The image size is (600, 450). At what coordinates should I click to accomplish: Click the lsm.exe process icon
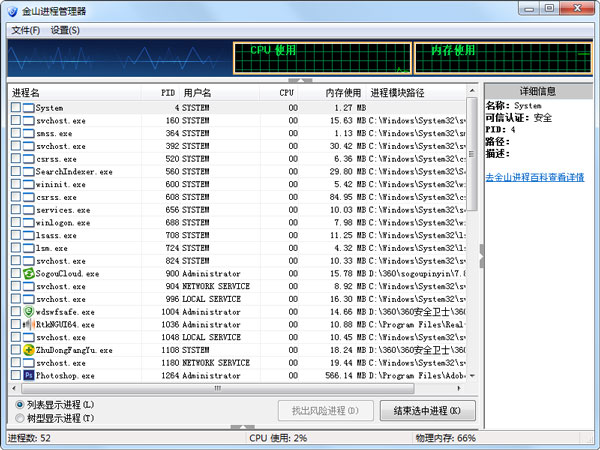pyautogui.click(x=28, y=248)
